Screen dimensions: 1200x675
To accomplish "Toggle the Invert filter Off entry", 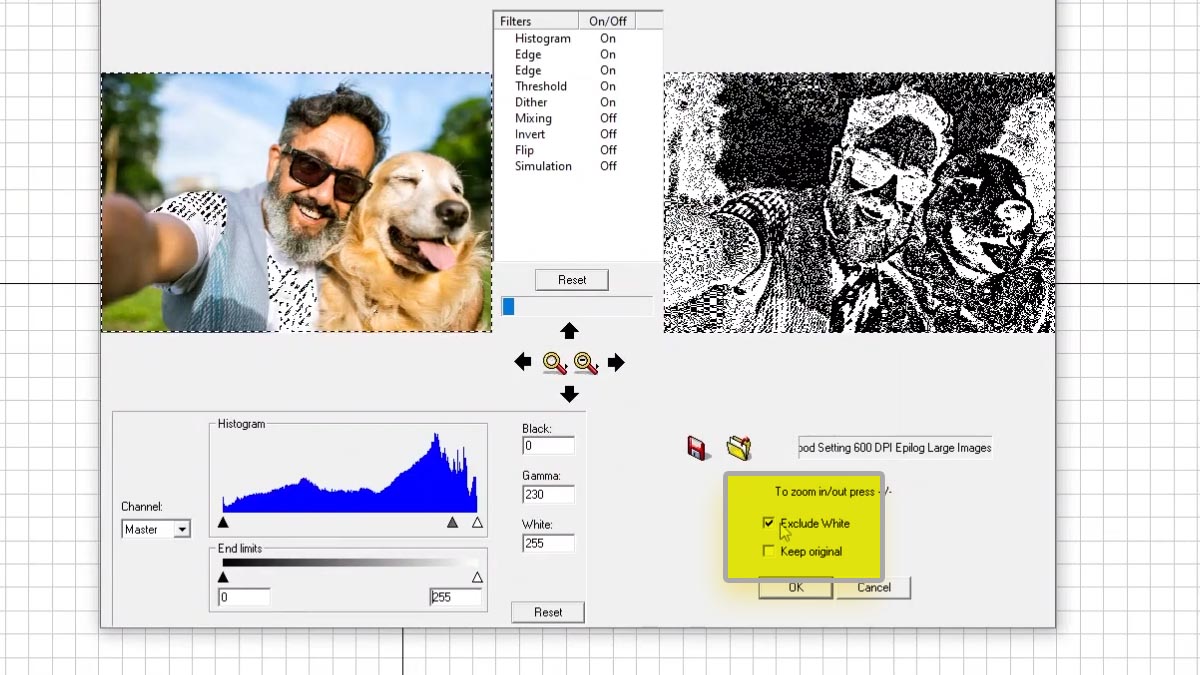I will click(x=608, y=134).
